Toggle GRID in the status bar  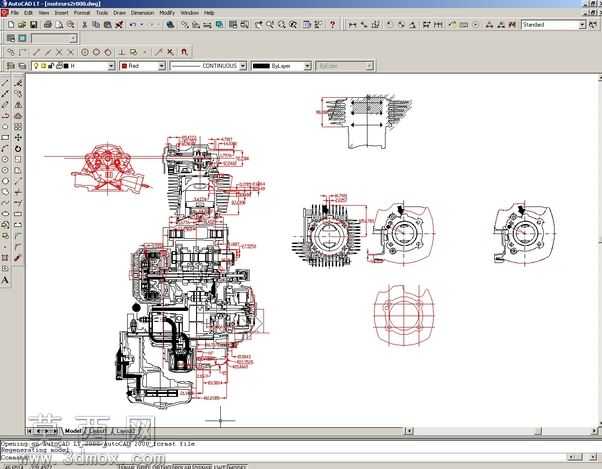click(x=143, y=467)
